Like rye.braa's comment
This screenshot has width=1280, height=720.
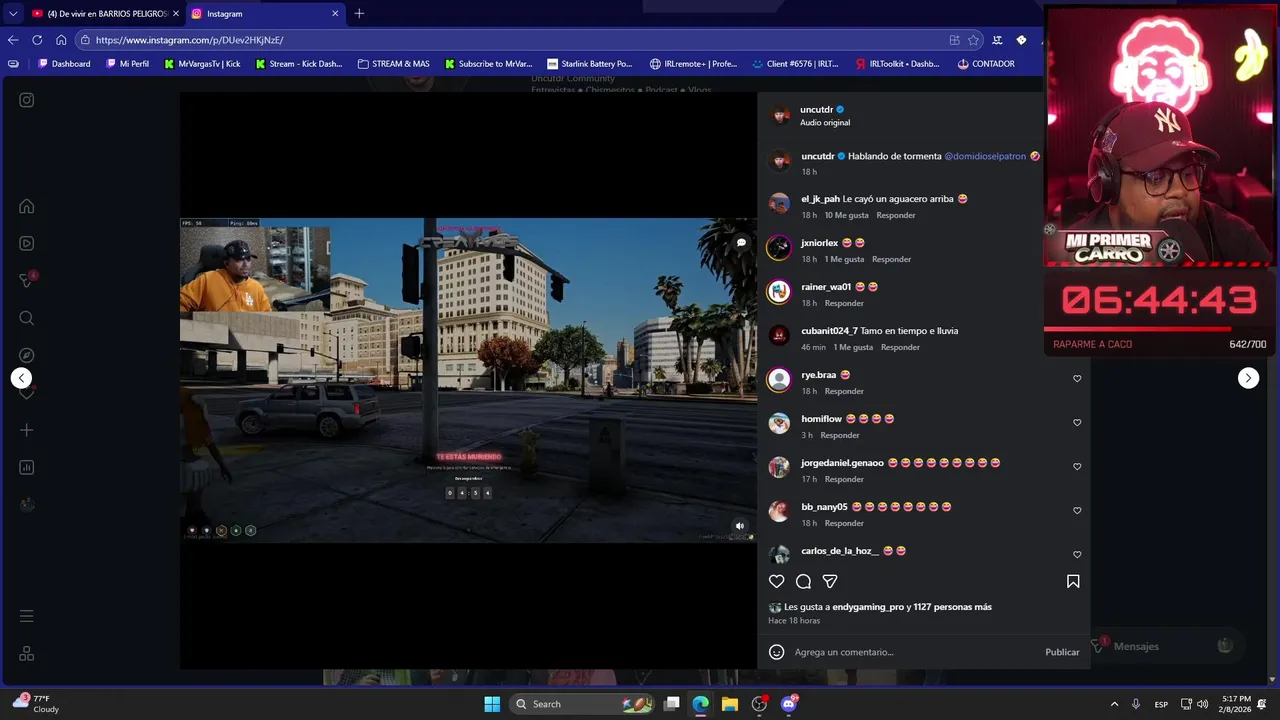(x=1077, y=379)
